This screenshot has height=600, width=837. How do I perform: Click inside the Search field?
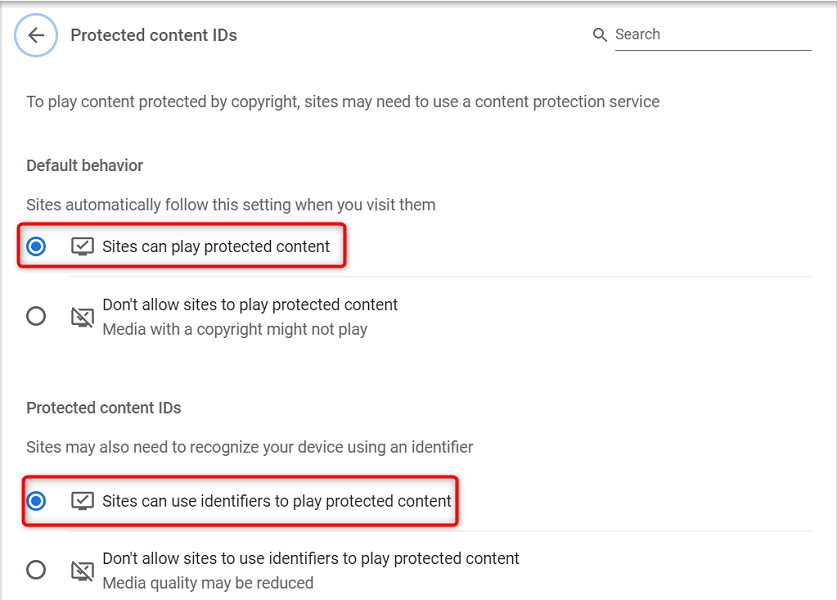click(700, 34)
